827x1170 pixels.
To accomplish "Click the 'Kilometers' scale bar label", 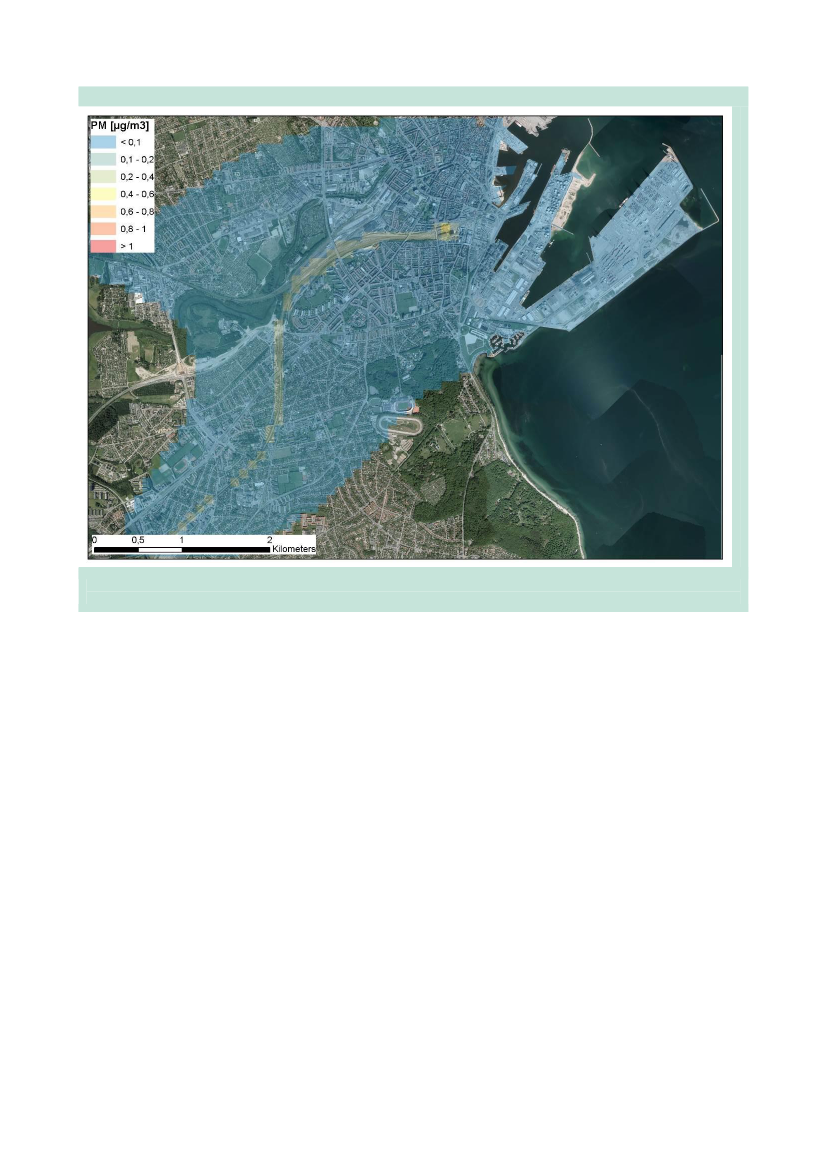I will (293, 548).
